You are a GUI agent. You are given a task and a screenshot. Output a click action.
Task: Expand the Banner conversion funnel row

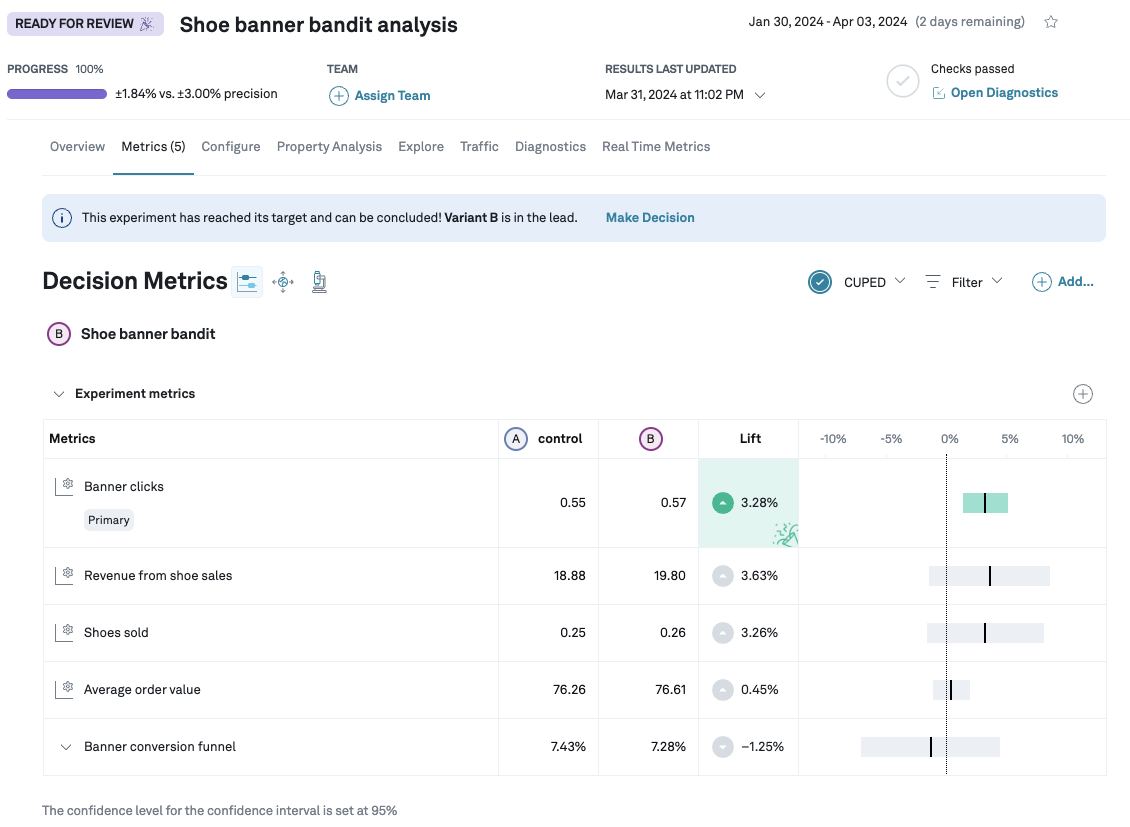point(66,747)
